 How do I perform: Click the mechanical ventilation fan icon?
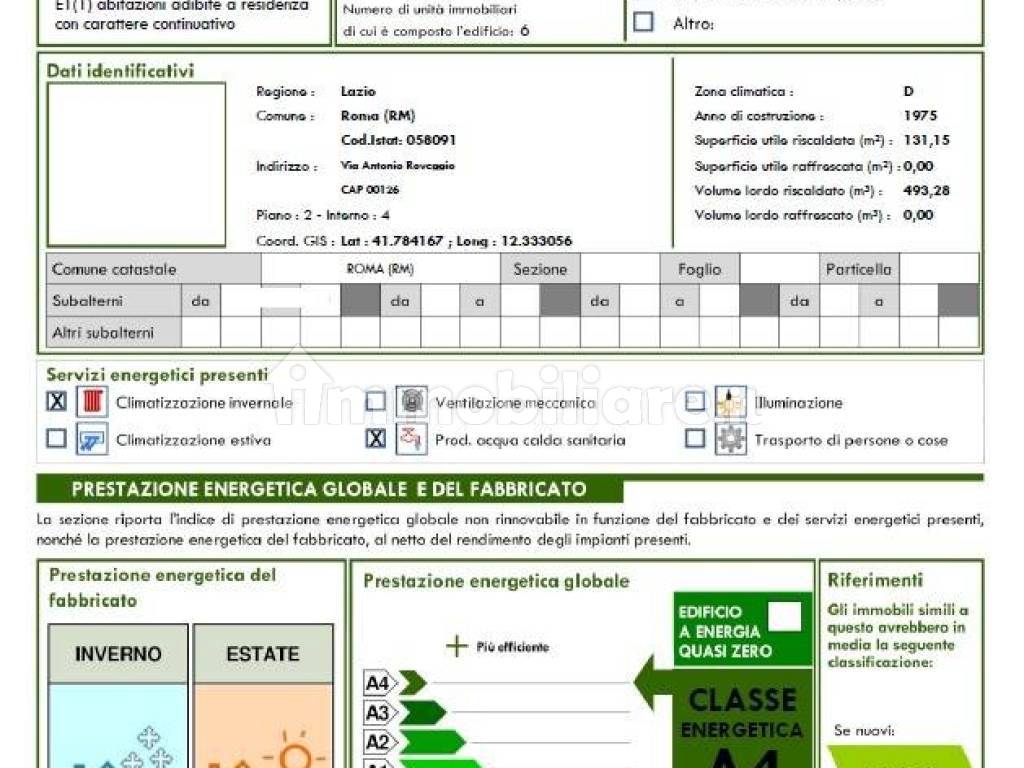pos(411,401)
